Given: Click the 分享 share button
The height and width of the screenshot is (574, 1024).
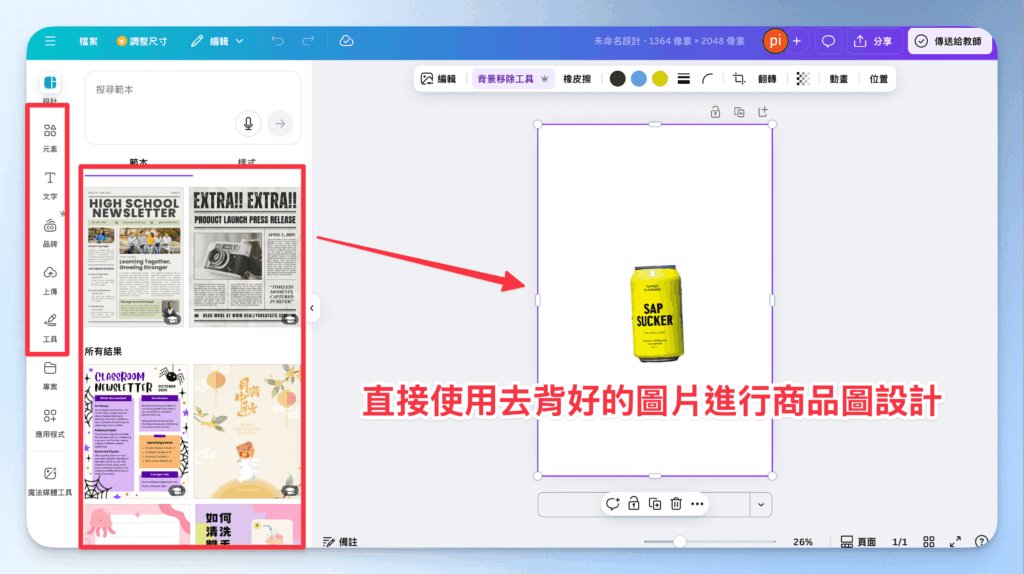Looking at the screenshot, I should (x=873, y=41).
